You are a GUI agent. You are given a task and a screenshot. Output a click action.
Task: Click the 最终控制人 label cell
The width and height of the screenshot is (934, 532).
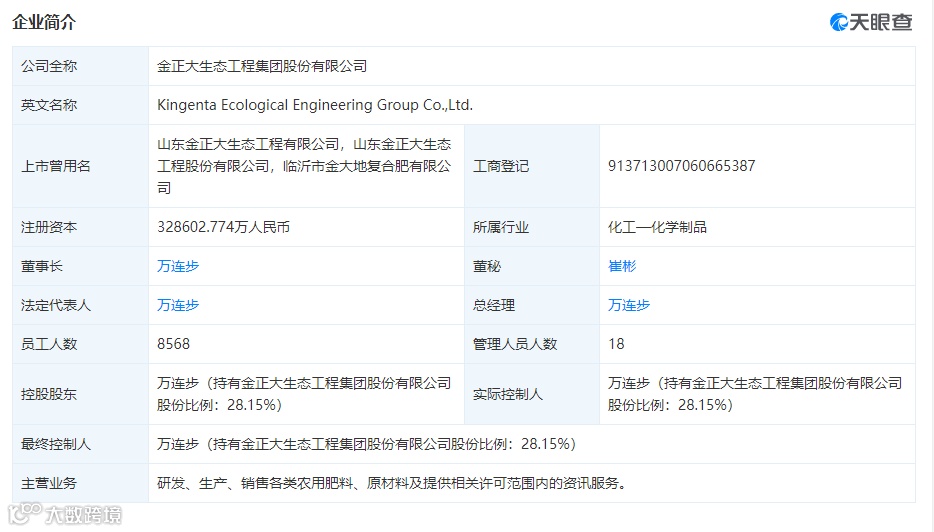(80, 444)
